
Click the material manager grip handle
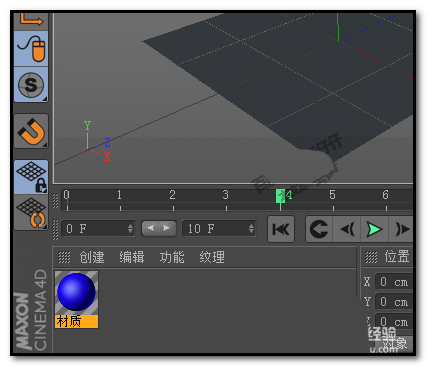(64, 257)
